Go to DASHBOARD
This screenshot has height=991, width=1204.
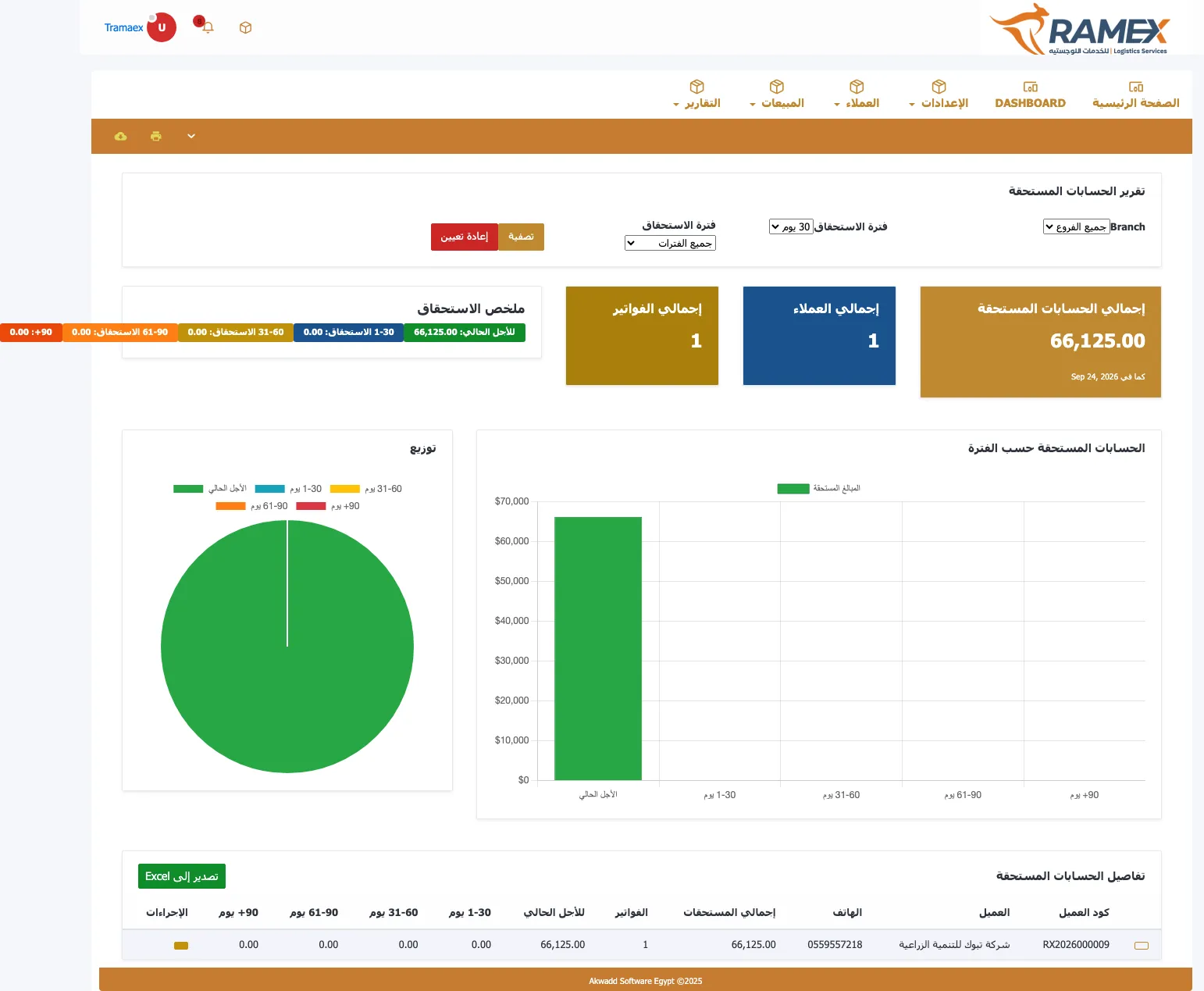click(x=1031, y=103)
